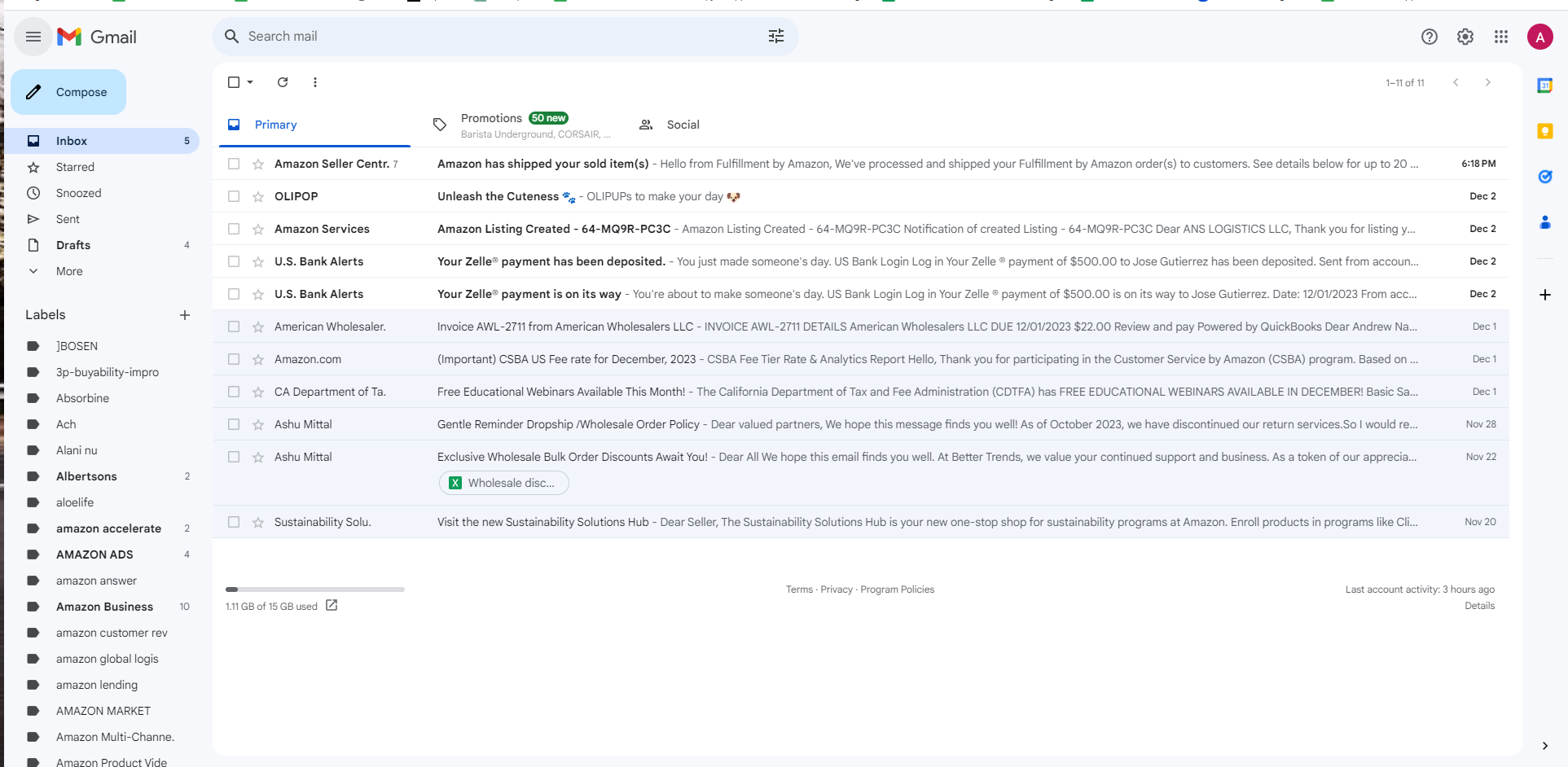The height and width of the screenshot is (767, 1568).
Task: Star the CA Department of Tax email
Action: point(258,392)
